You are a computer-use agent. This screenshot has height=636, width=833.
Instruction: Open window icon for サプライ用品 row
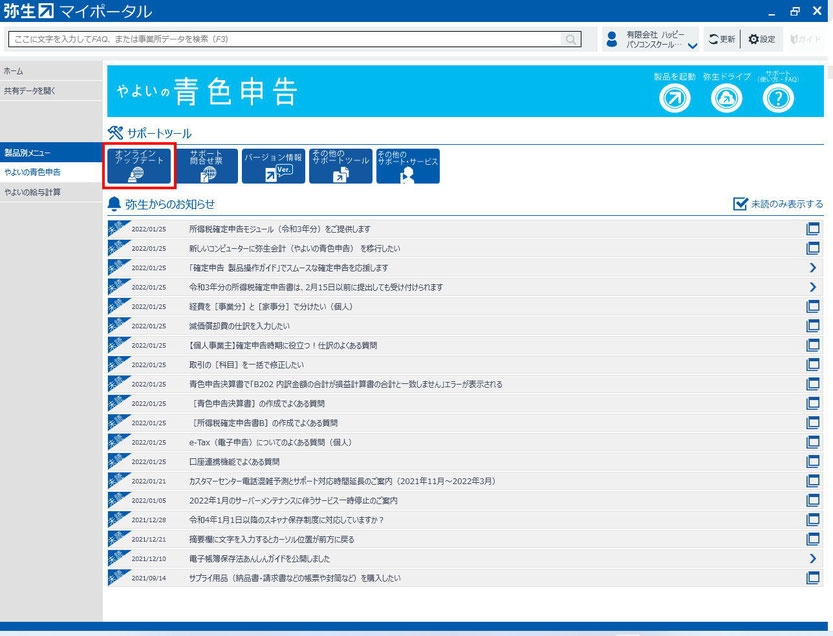[812, 578]
